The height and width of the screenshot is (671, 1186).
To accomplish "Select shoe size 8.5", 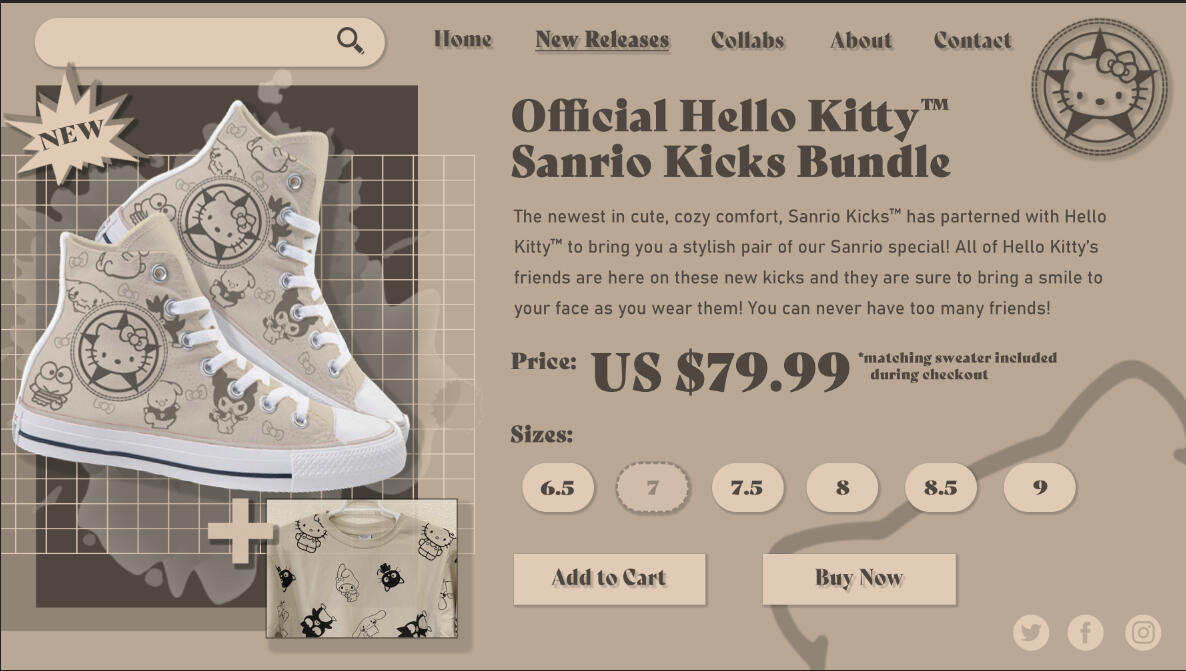I will point(940,488).
